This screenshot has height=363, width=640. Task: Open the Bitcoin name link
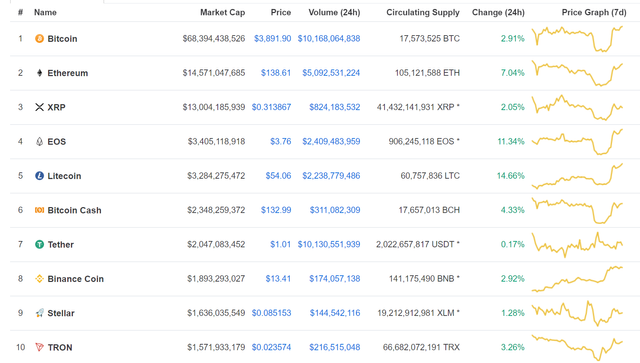click(x=62, y=39)
